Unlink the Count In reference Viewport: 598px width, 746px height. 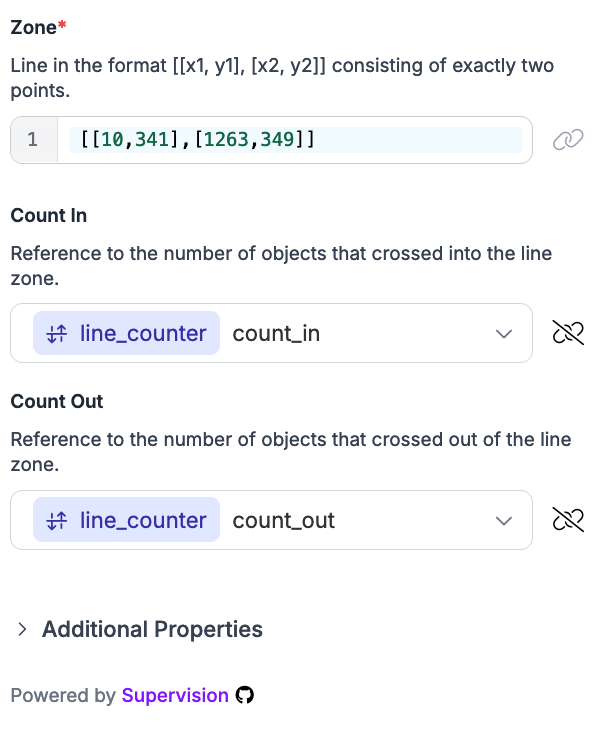pos(568,333)
